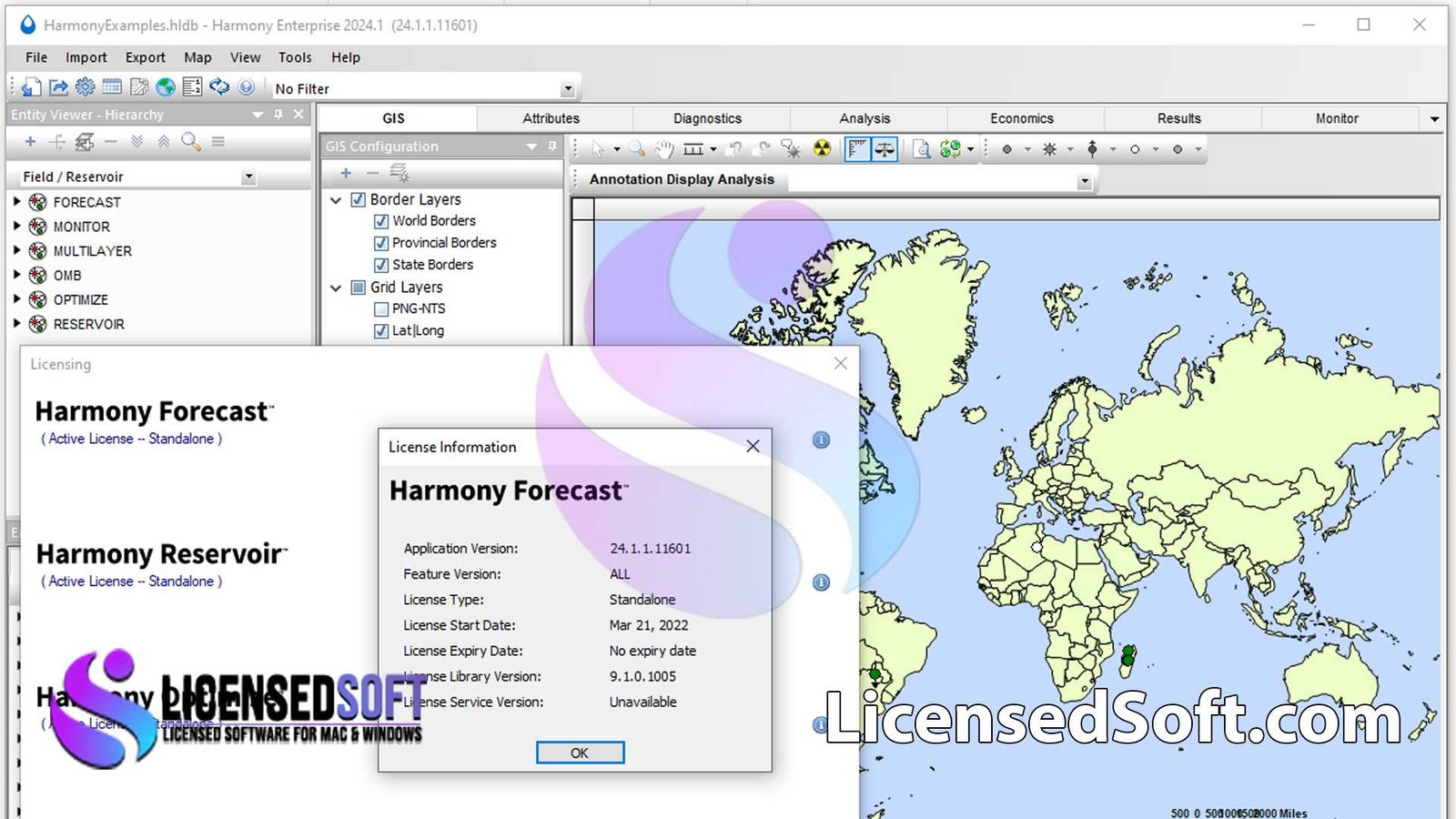
Task: Close the License Information dialog
Action: pos(753,446)
